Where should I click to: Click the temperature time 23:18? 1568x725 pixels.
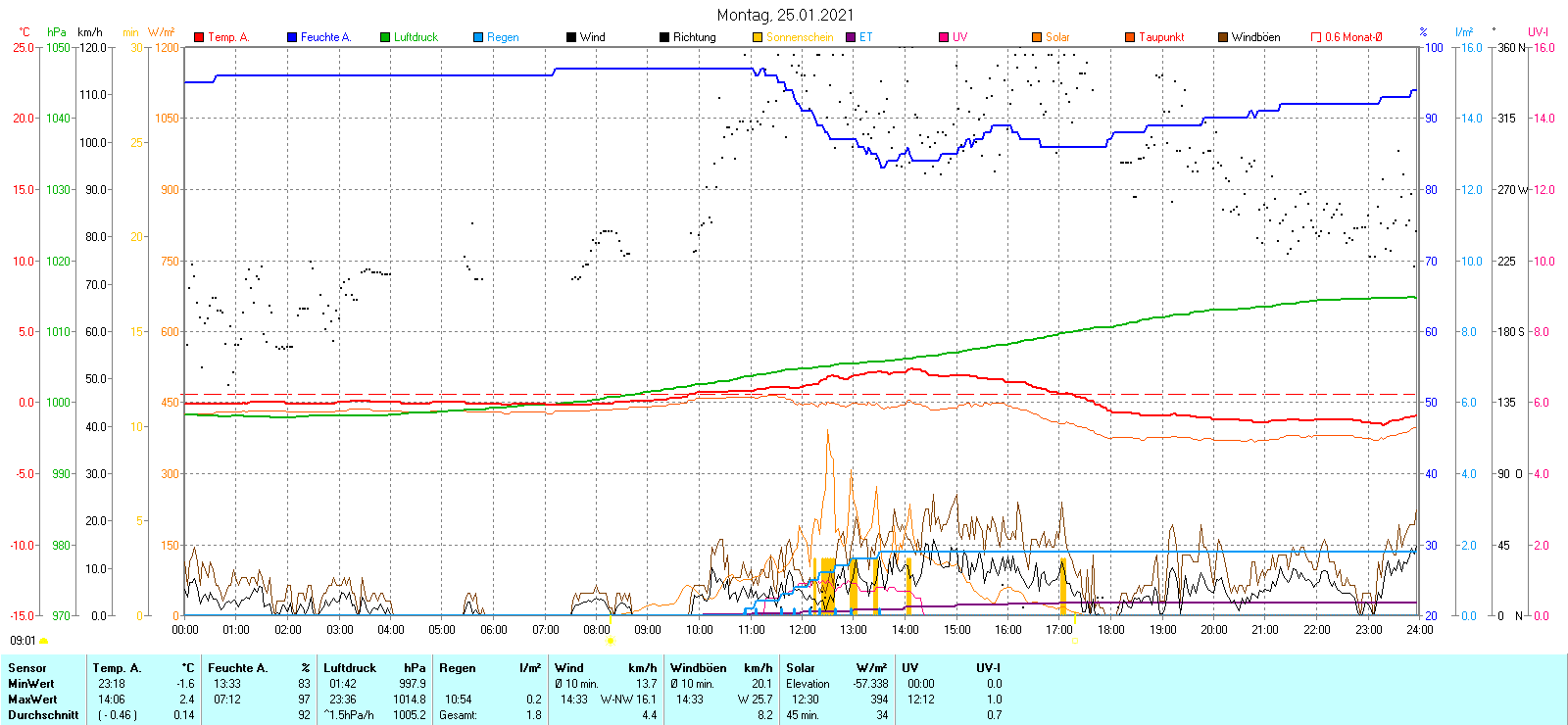pyautogui.click(x=111, y=684)
